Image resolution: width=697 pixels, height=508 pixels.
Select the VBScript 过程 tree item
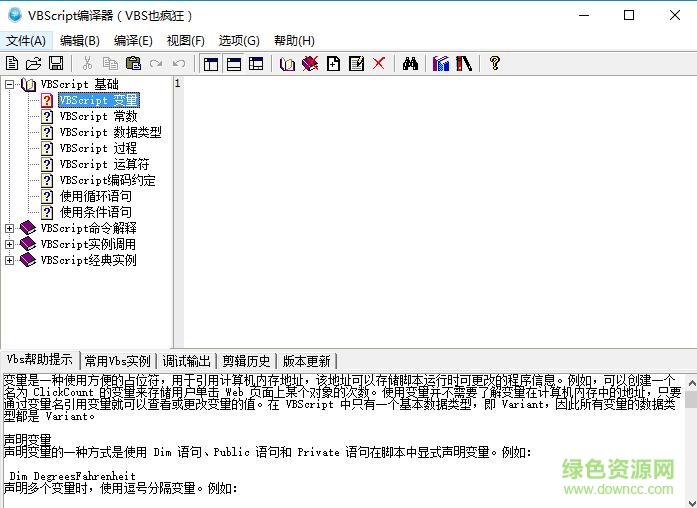click(x=98, y=148)
